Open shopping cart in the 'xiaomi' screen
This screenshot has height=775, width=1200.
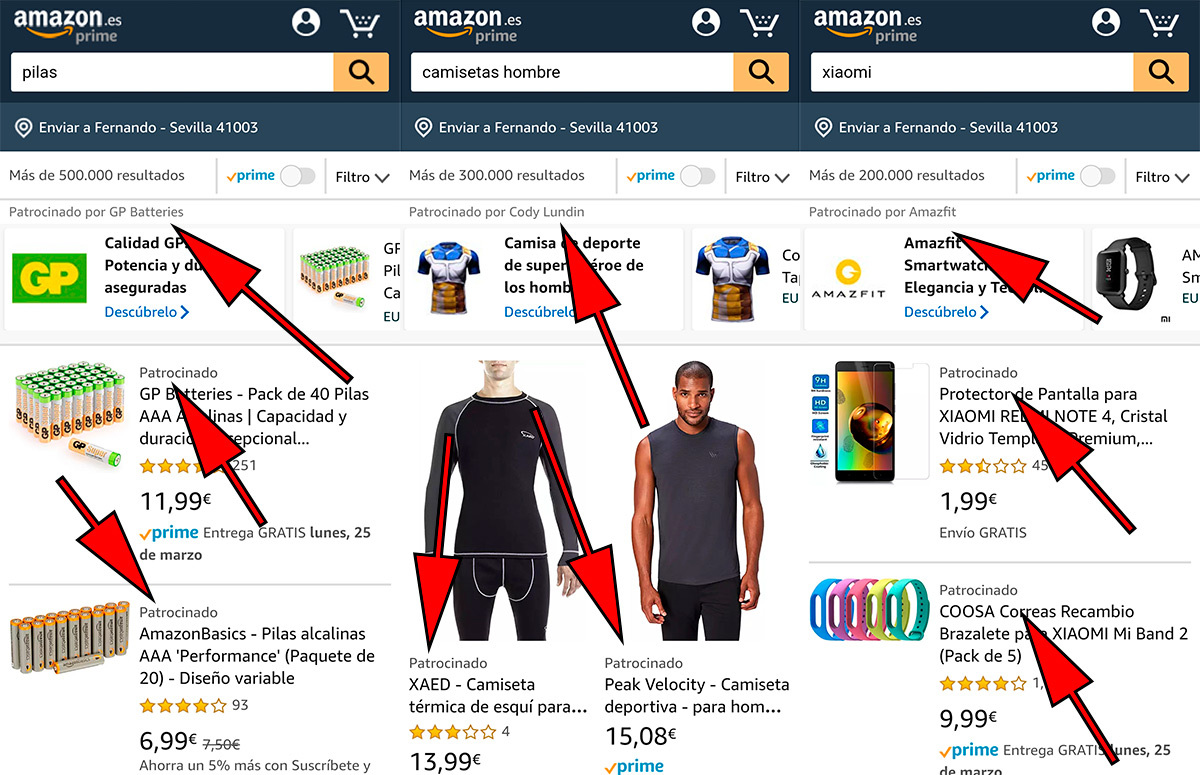click(1161, 23)
